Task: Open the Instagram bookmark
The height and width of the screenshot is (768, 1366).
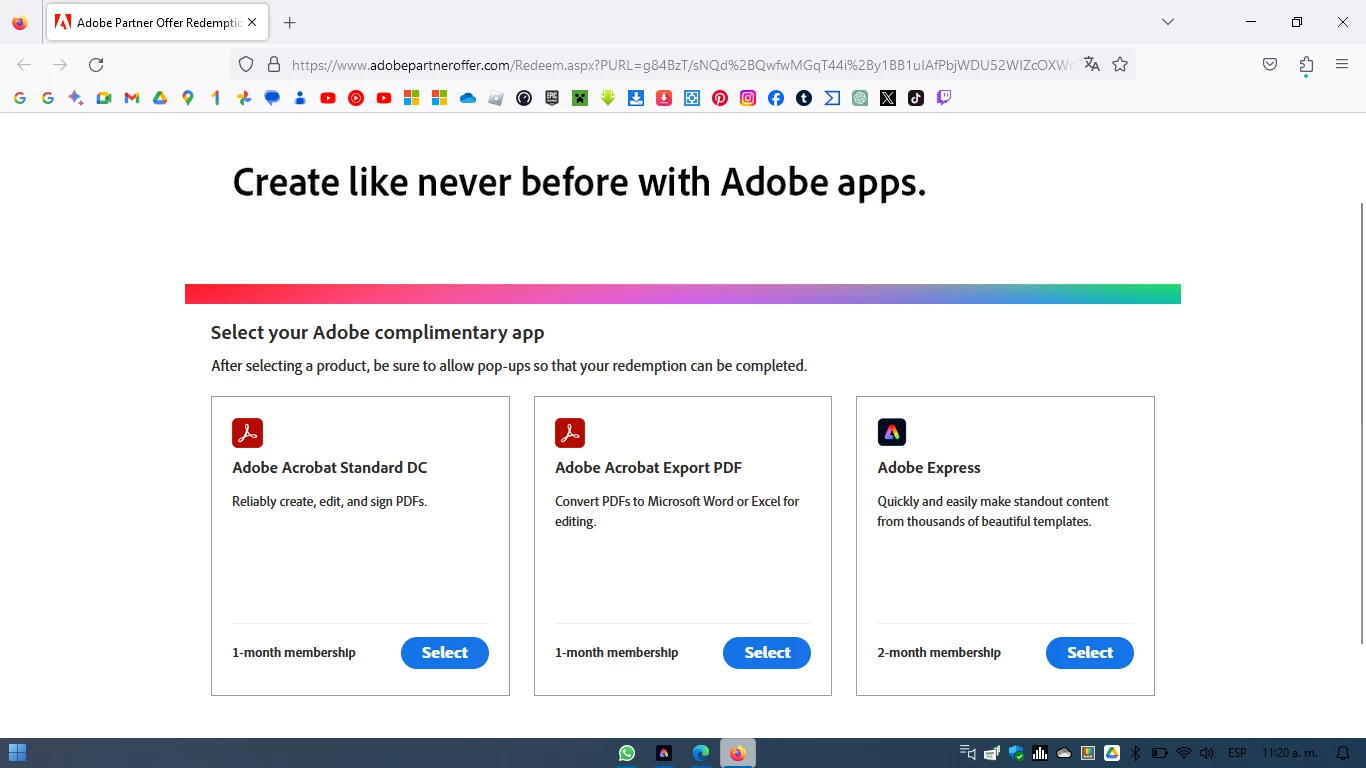Action: pos(747,98)
